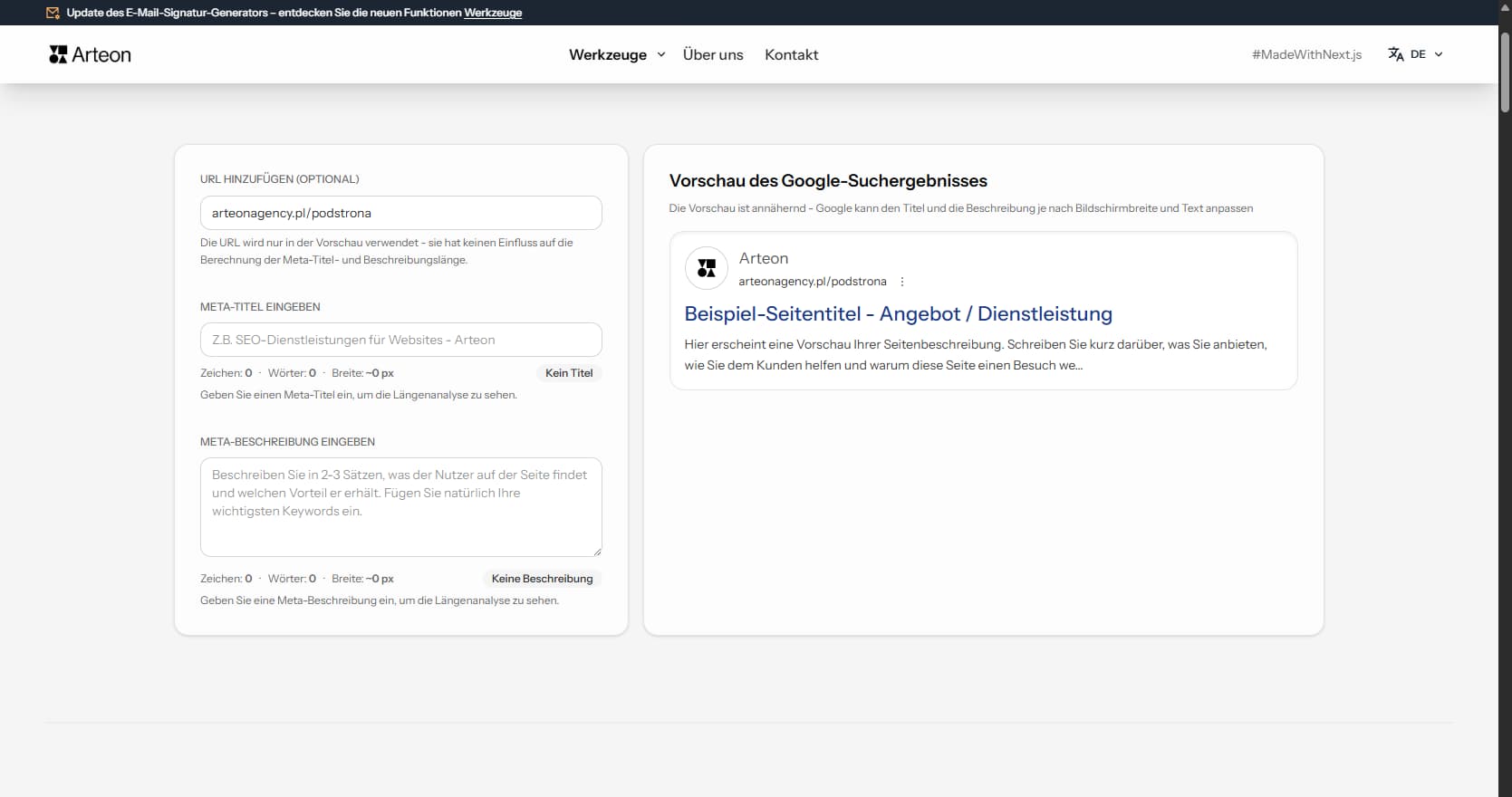Click the Keine Beschreibung status badge

coord(542,579)
